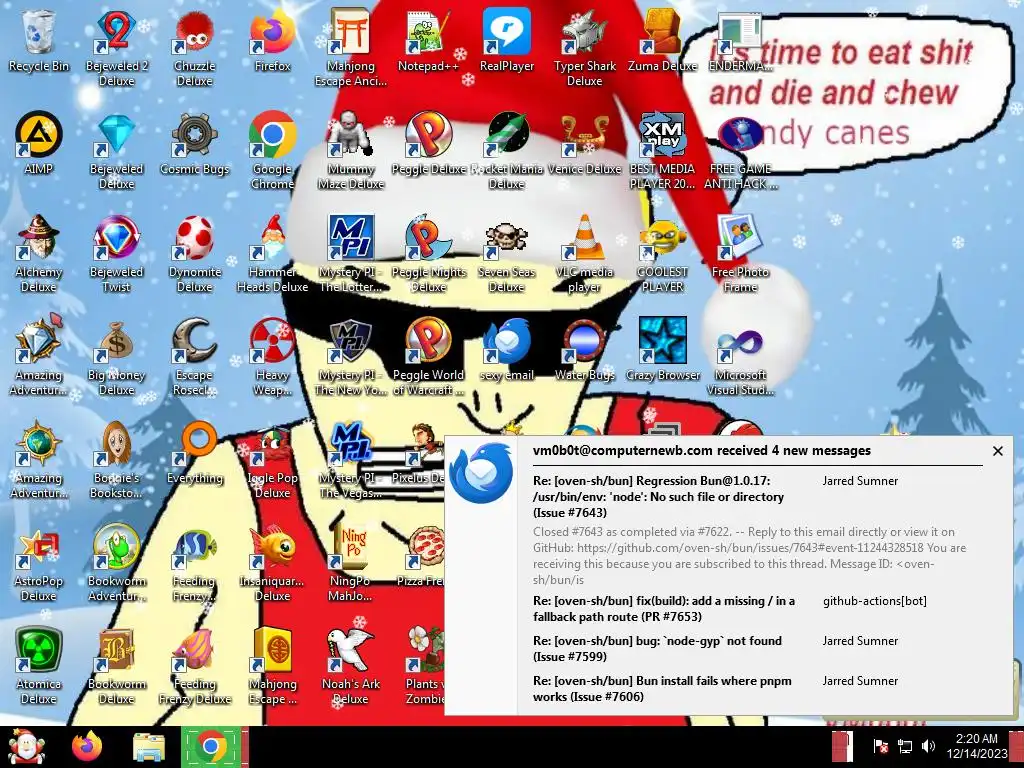Open the volume speaker tray icon
Image resolution: width=1024 pixels, height=768 pixels.
[x=928, y=746]
